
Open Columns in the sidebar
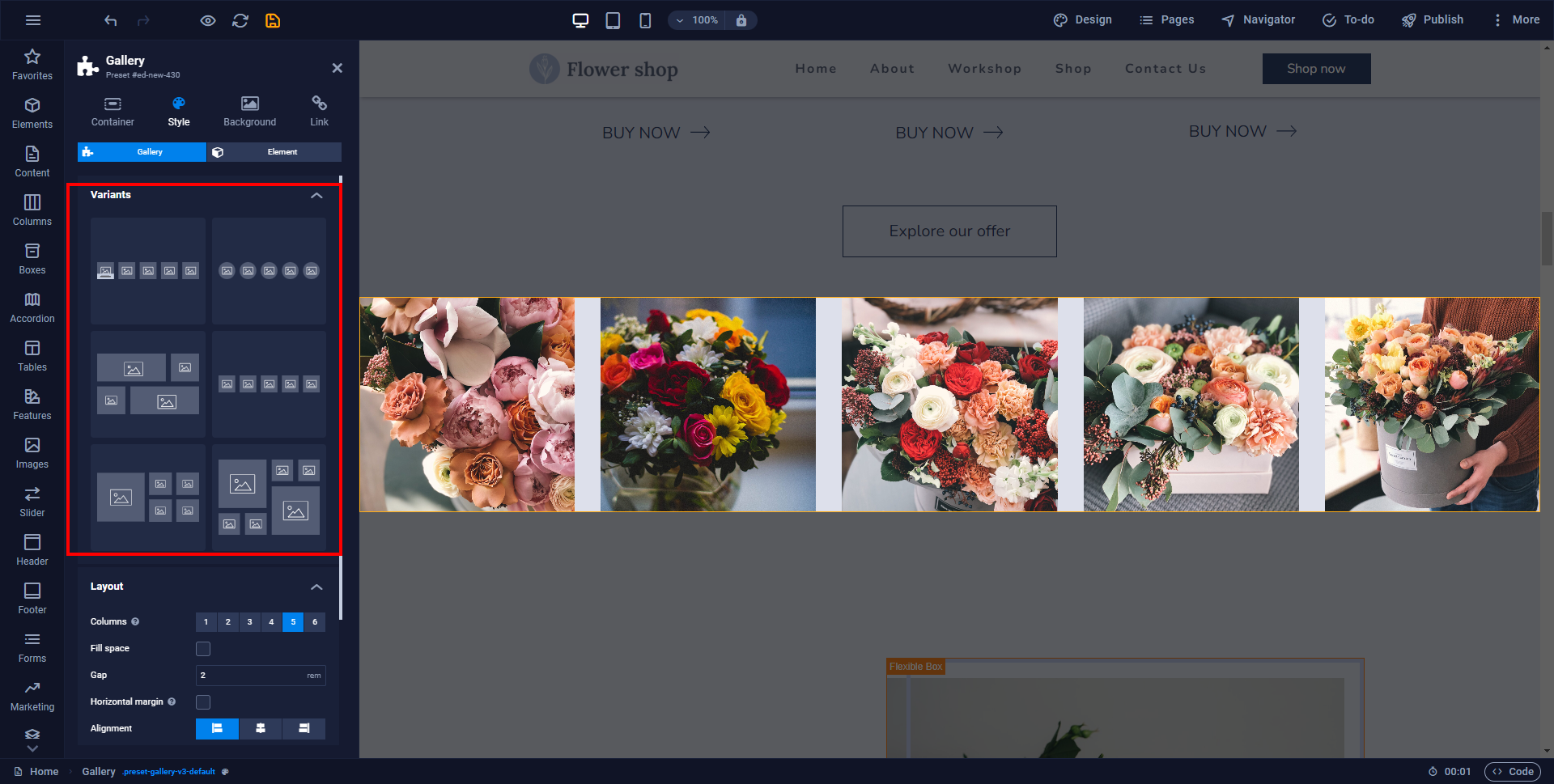(x=32, y=210)
